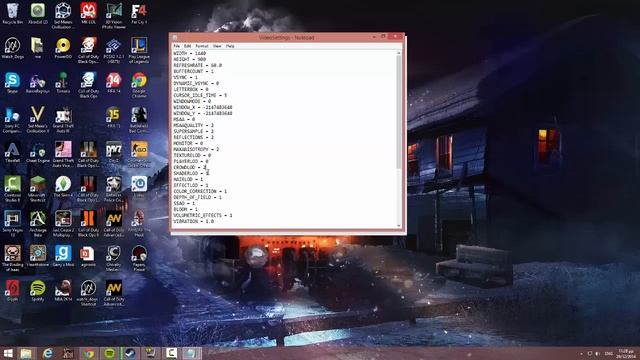Open the File menu in Notepad

pyautogui.click(x=176, y=46)
